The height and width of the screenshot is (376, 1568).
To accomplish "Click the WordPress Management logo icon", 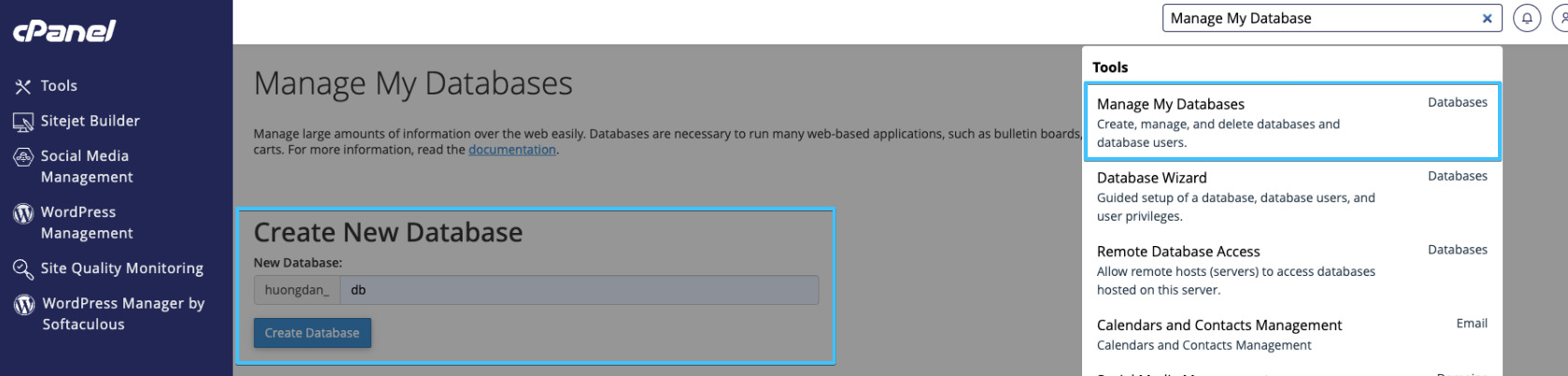I will point(23,213).
